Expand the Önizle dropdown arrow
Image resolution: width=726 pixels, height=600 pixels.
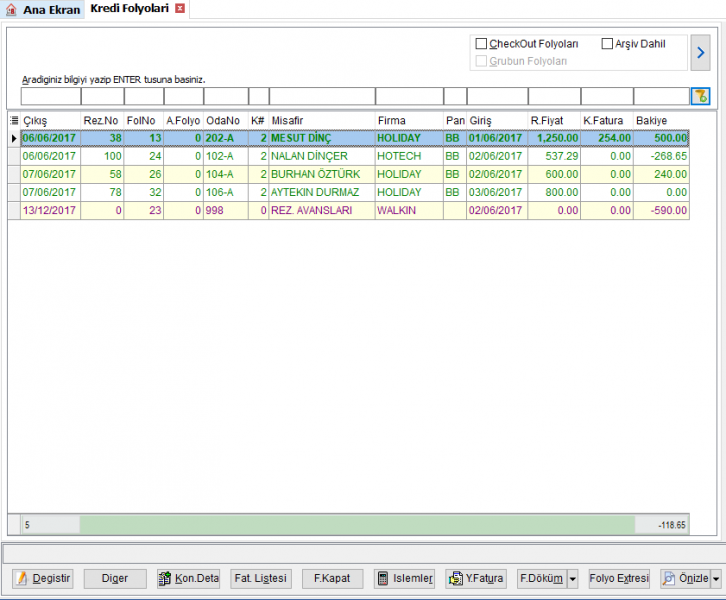pyautogui.click(x=716, y=579)
